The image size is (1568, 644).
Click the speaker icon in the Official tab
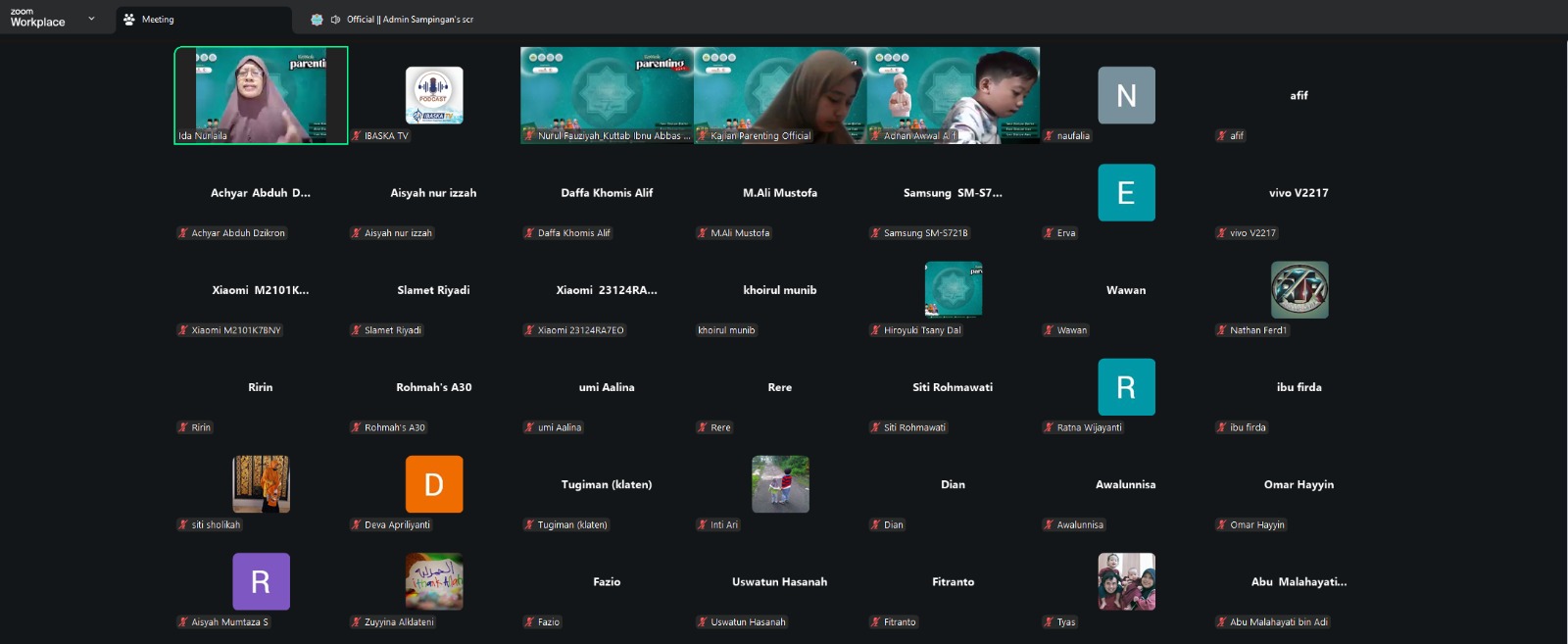point(335,20)
